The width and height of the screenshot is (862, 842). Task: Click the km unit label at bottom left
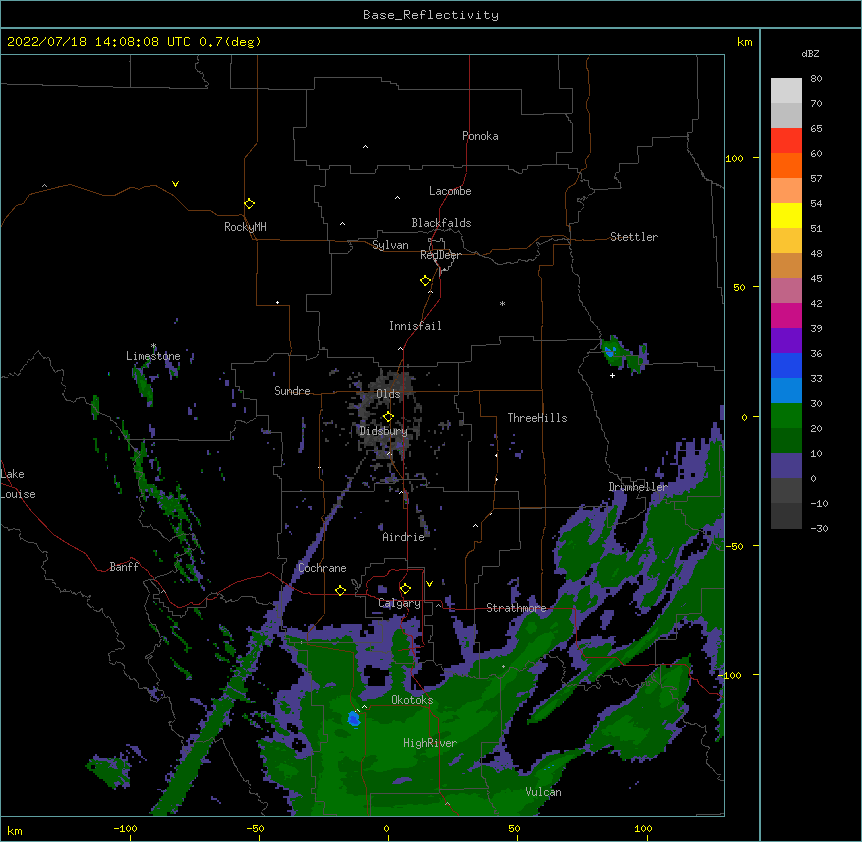pyautogui.click(x=15, y=830)
